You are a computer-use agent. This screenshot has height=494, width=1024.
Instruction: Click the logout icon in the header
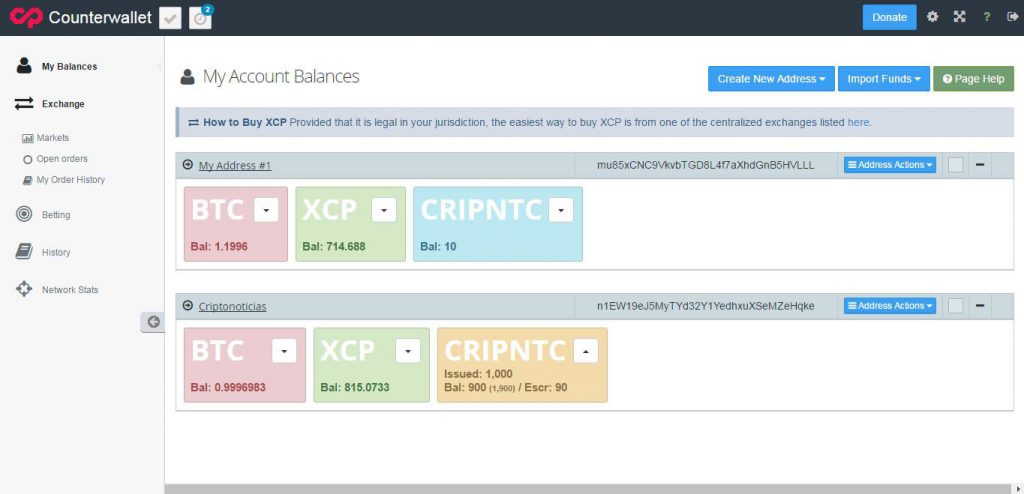coord(1012,18)
